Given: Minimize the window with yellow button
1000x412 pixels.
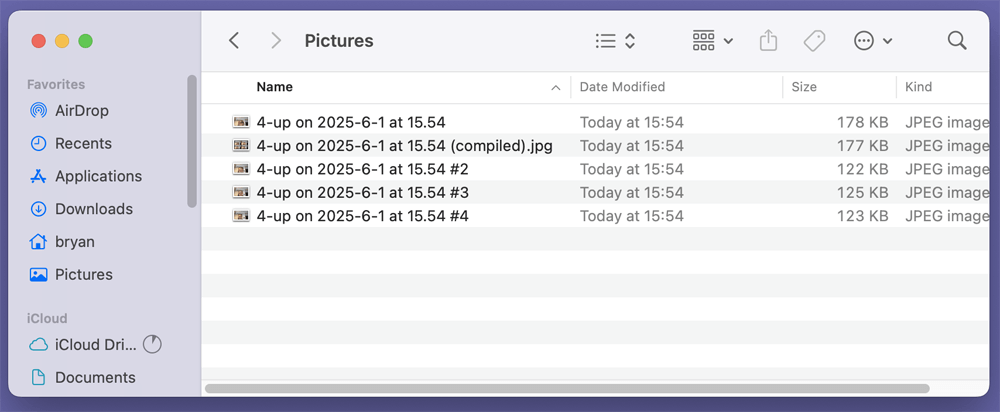Looking at the screenshot, I should coord(62,41).
